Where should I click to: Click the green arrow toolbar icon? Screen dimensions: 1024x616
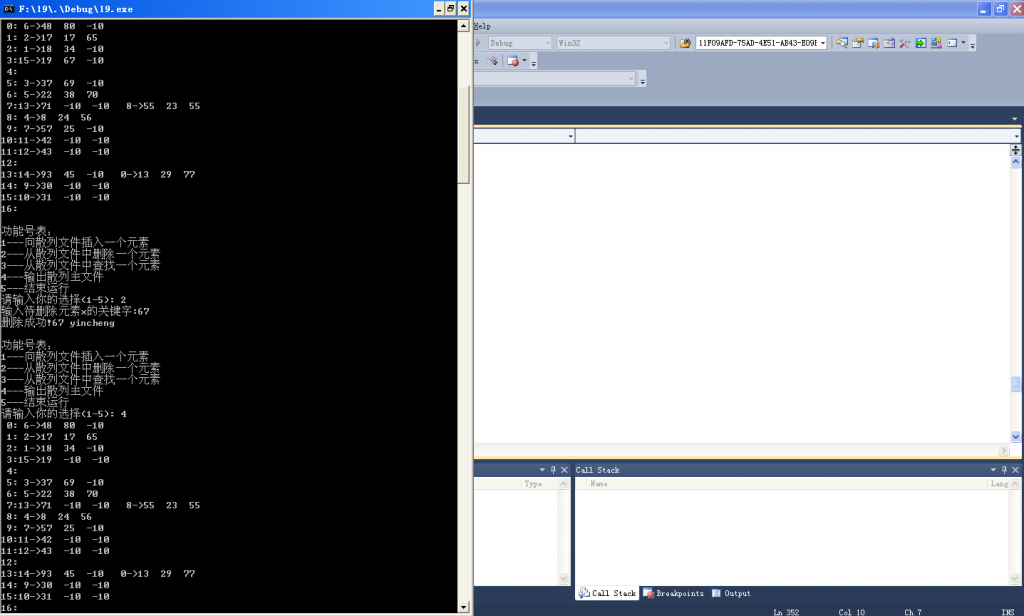tap(921, 43)
